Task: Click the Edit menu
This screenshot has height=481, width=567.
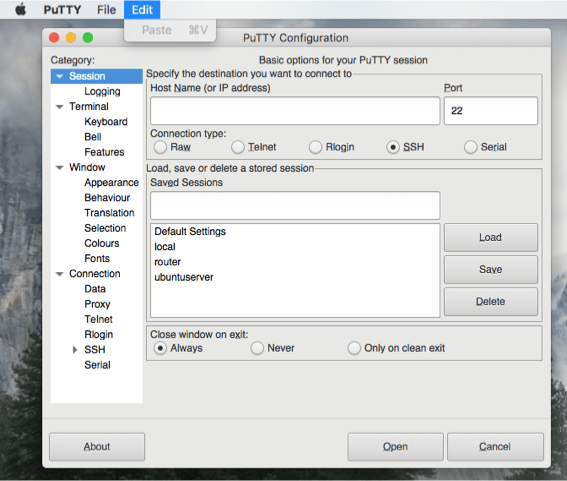Action: [x=142, y=10]
